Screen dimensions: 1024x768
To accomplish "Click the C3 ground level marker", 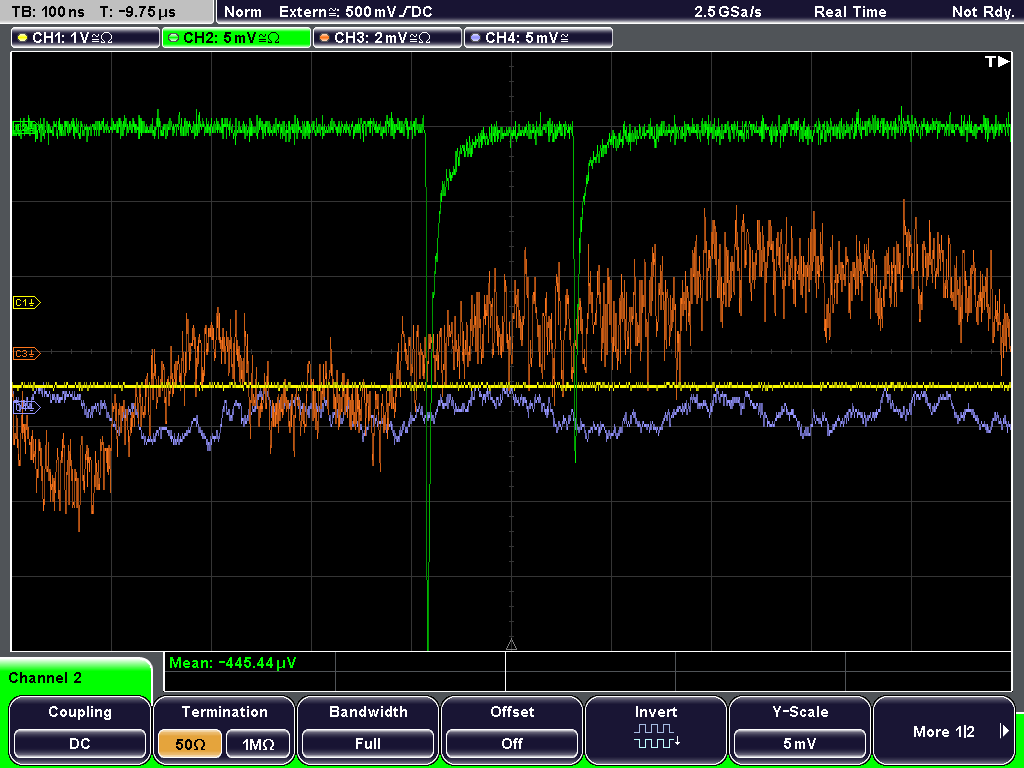I will (x=27, y=353).
